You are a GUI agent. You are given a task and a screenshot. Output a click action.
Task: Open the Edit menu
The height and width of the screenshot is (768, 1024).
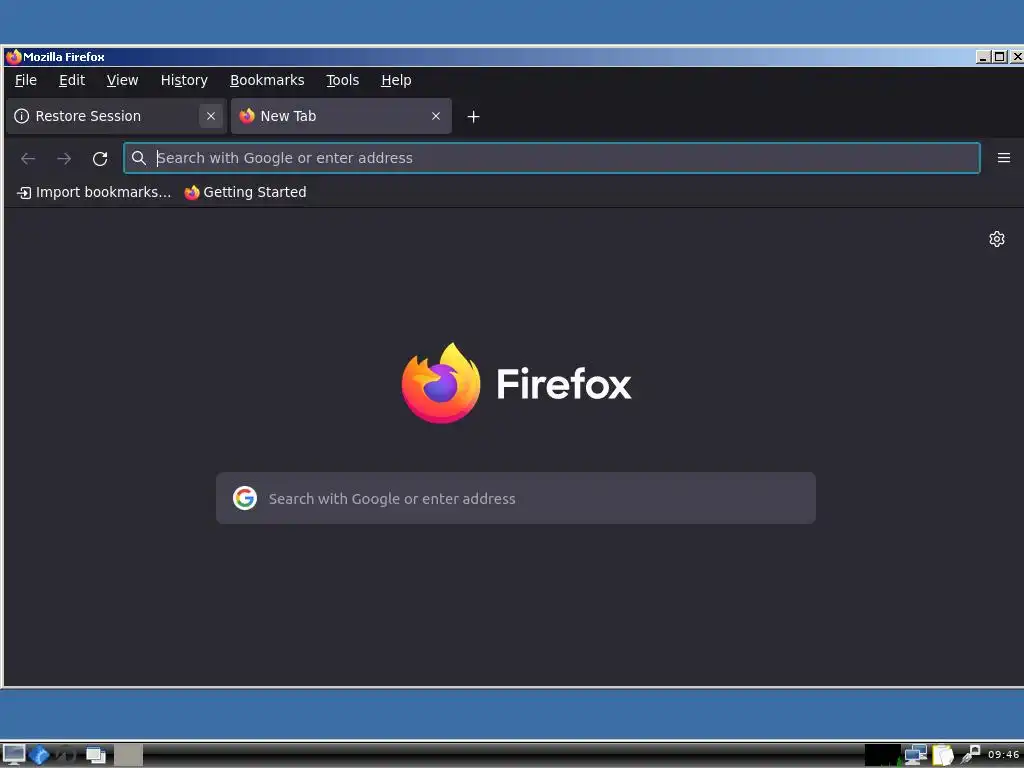72,80
